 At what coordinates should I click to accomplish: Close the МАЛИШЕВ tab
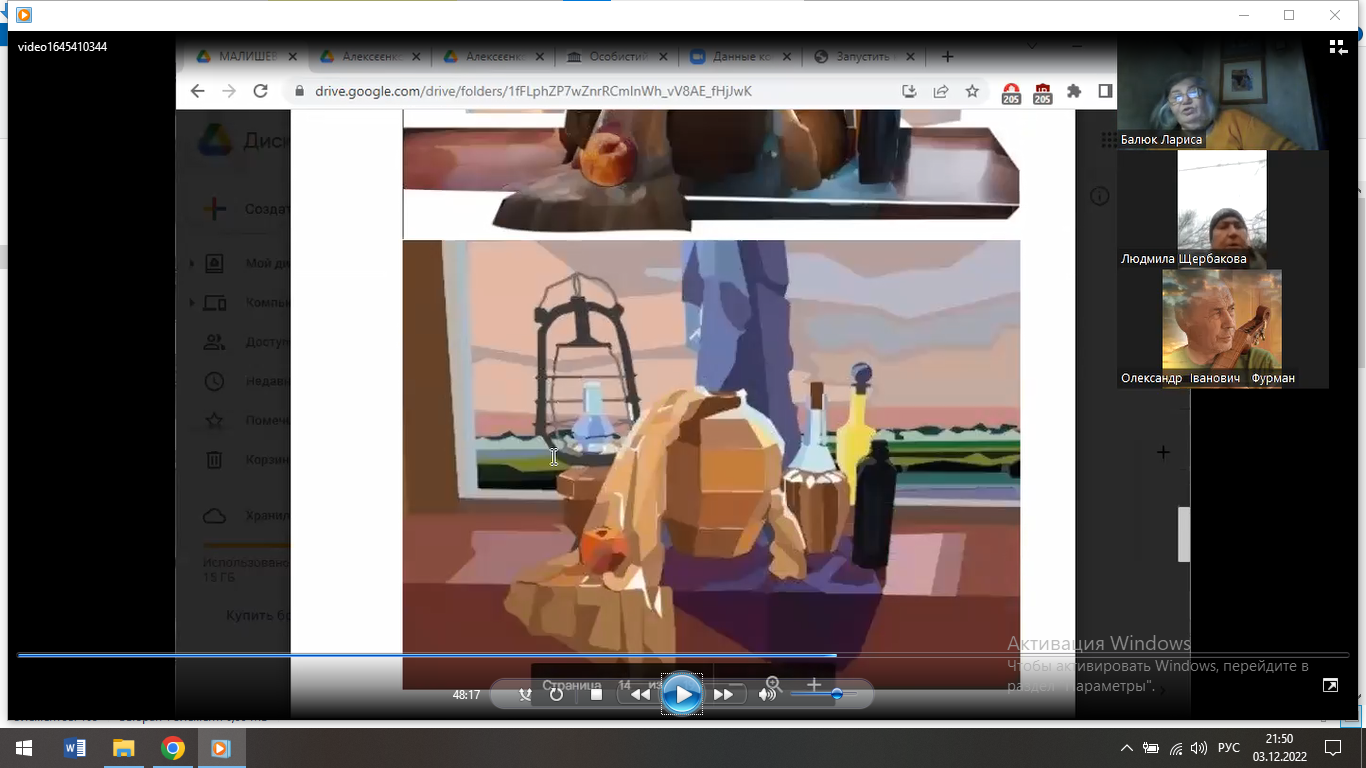tap(292, 57)
